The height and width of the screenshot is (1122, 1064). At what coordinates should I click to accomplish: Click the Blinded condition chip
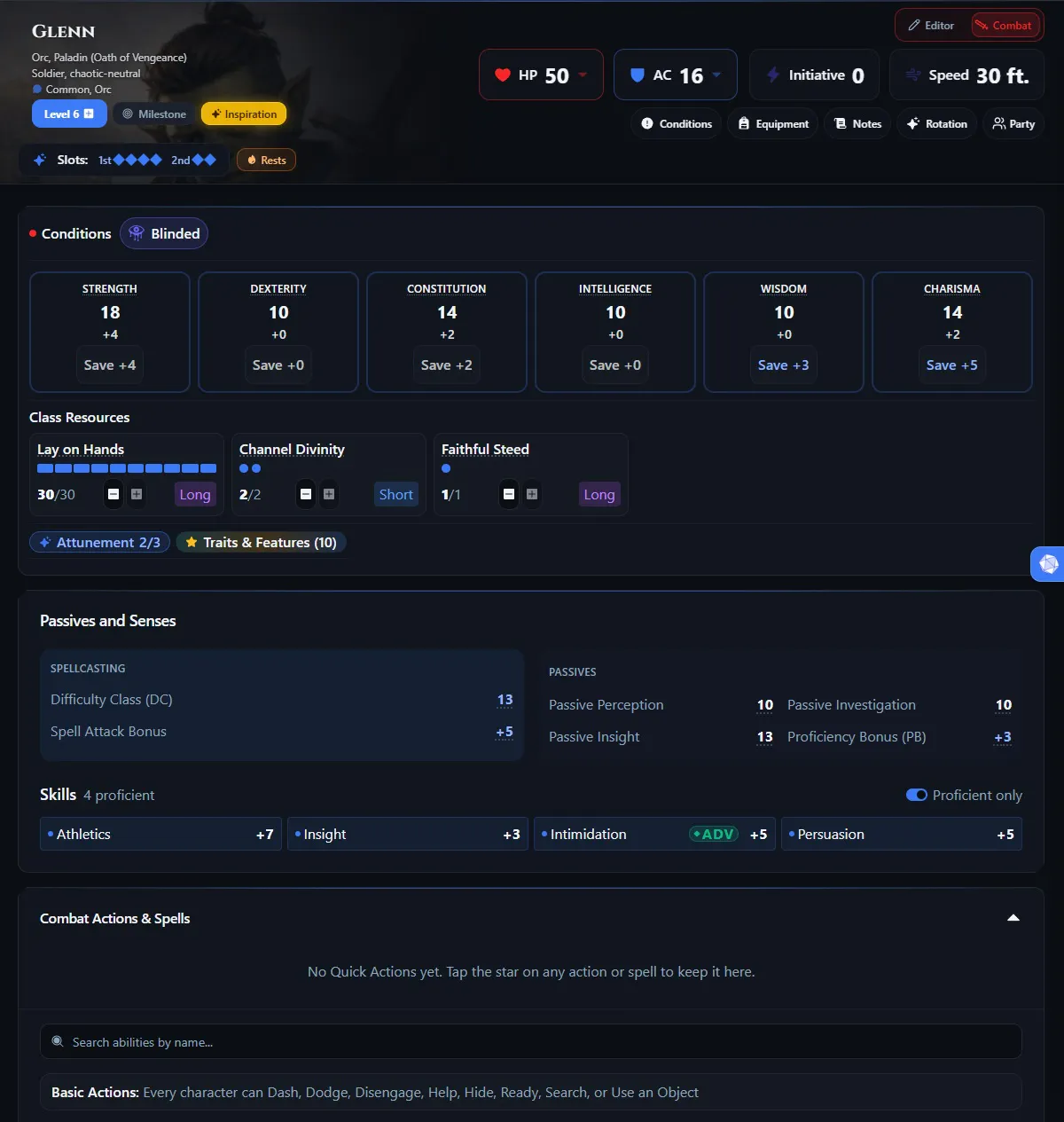tap(164, 233)
